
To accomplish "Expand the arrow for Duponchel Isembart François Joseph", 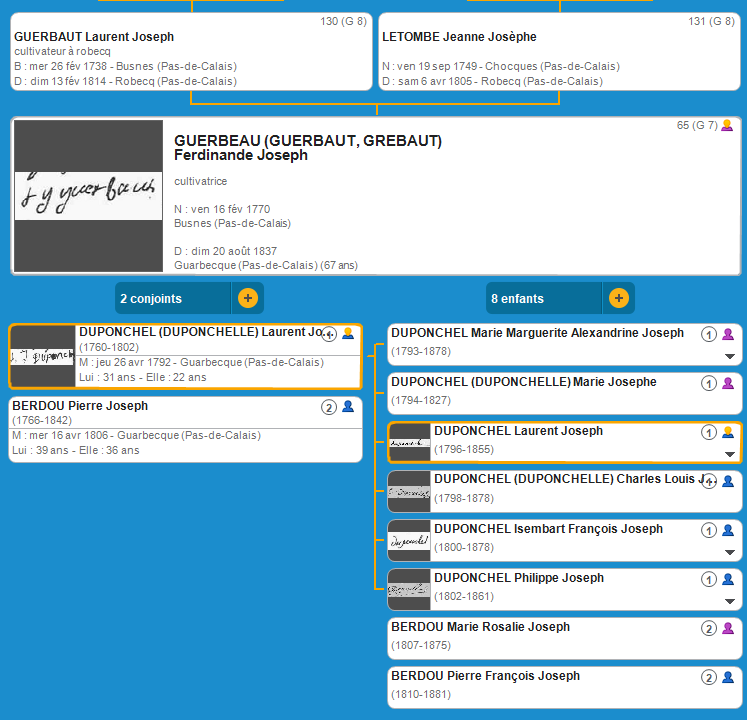I will (730, 553).
